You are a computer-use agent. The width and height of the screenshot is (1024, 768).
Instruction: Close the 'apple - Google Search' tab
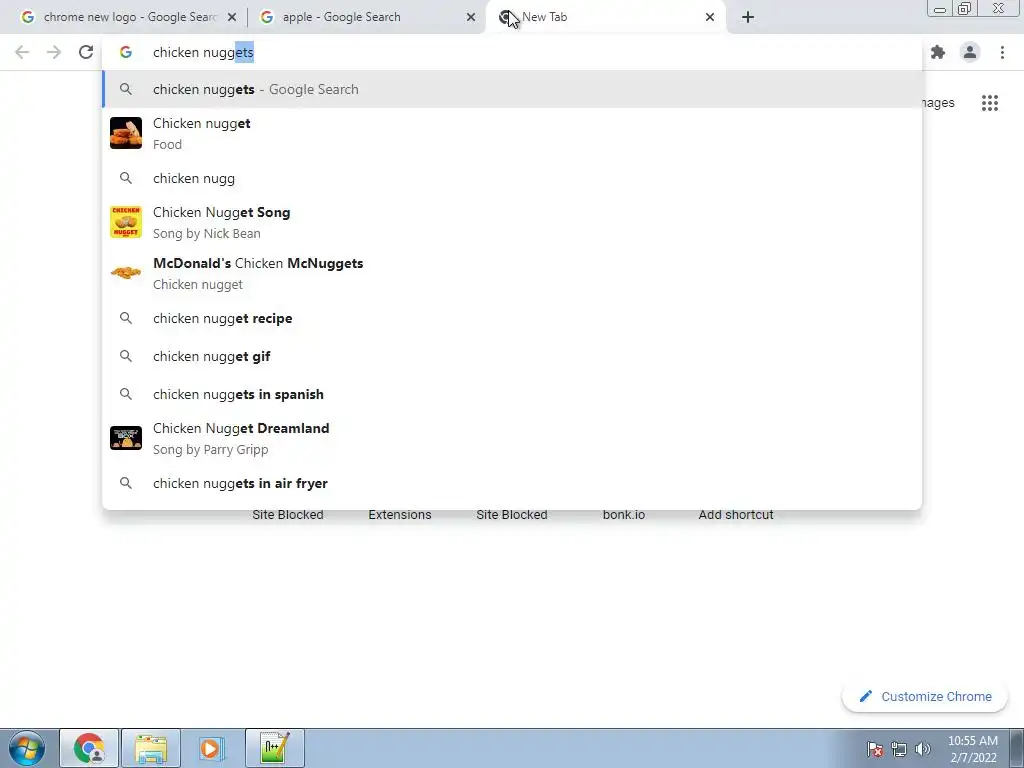[470, 17]
